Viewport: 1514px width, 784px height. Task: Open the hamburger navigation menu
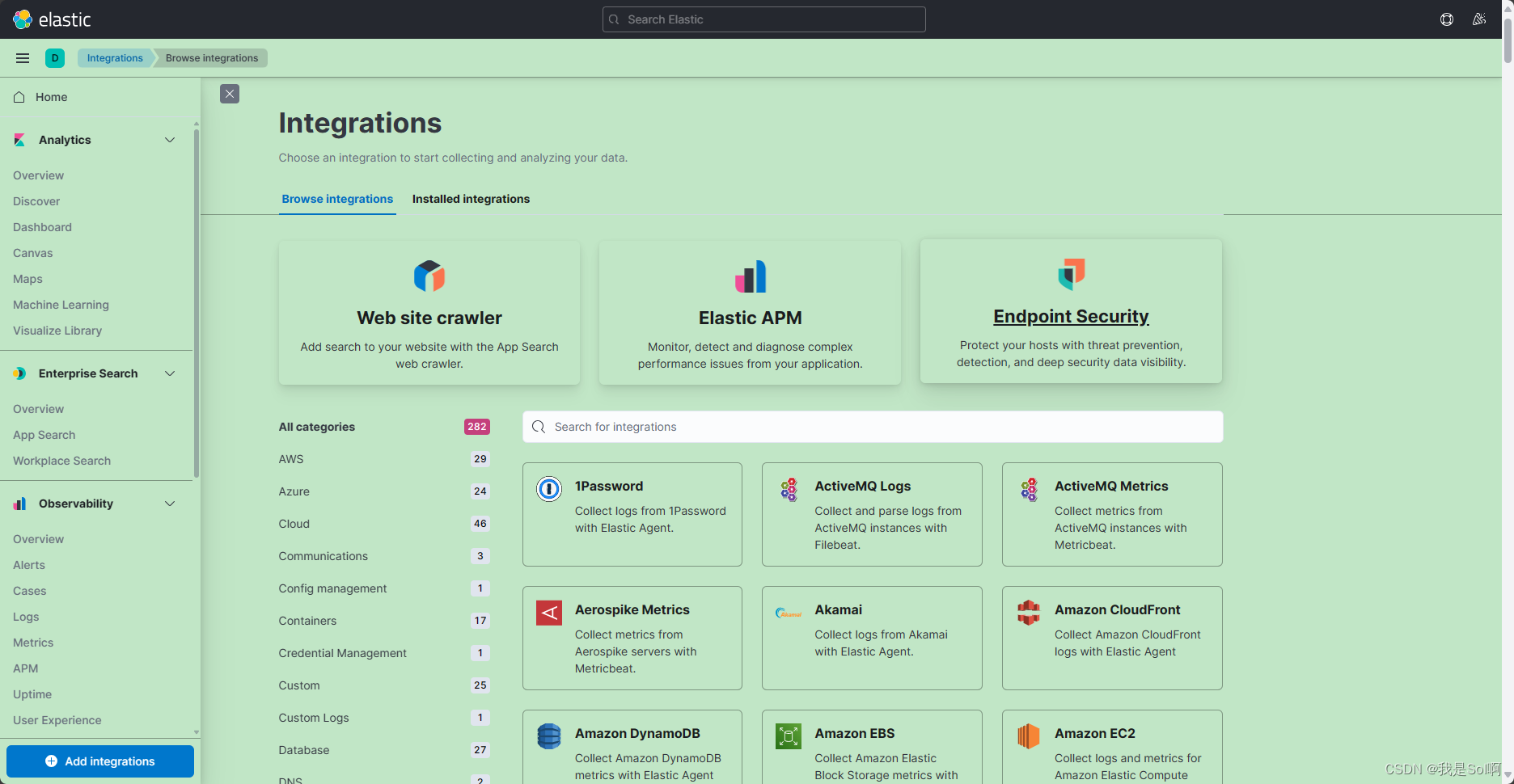(x=22, y=57)
